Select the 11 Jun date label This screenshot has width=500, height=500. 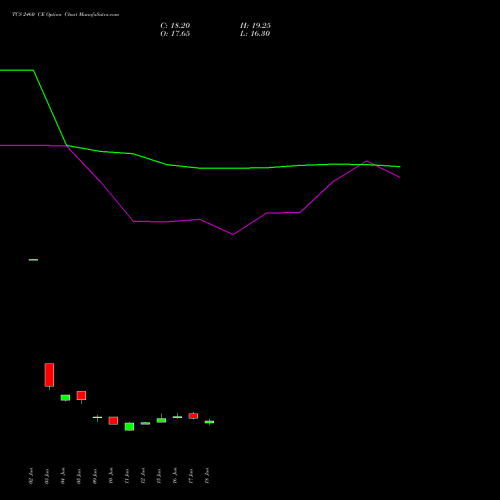pyautogui.click(x=127, y=476)
